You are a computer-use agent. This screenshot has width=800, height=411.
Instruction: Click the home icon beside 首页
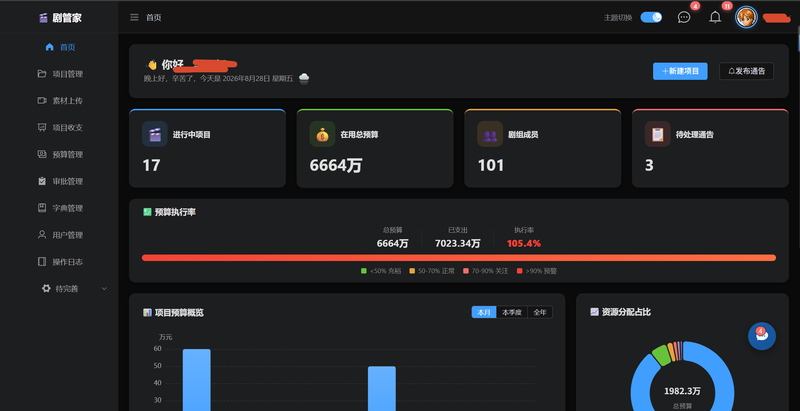(49, 47)
